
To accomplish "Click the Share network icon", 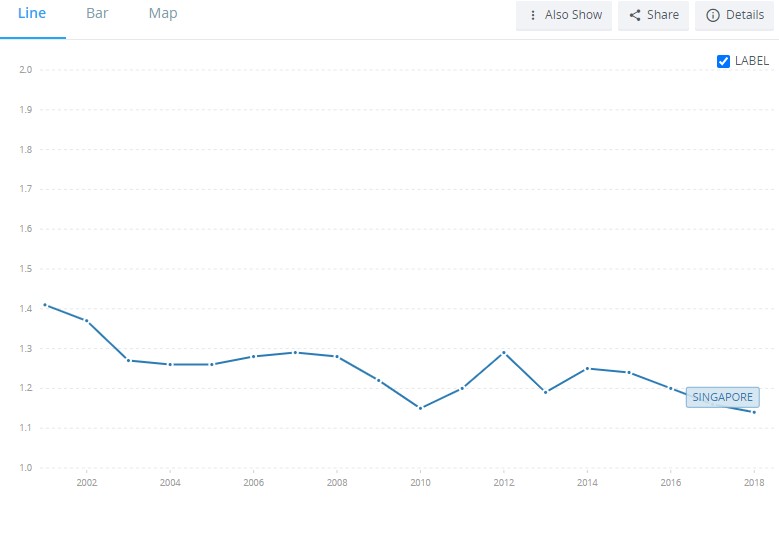I will (635, 15).
